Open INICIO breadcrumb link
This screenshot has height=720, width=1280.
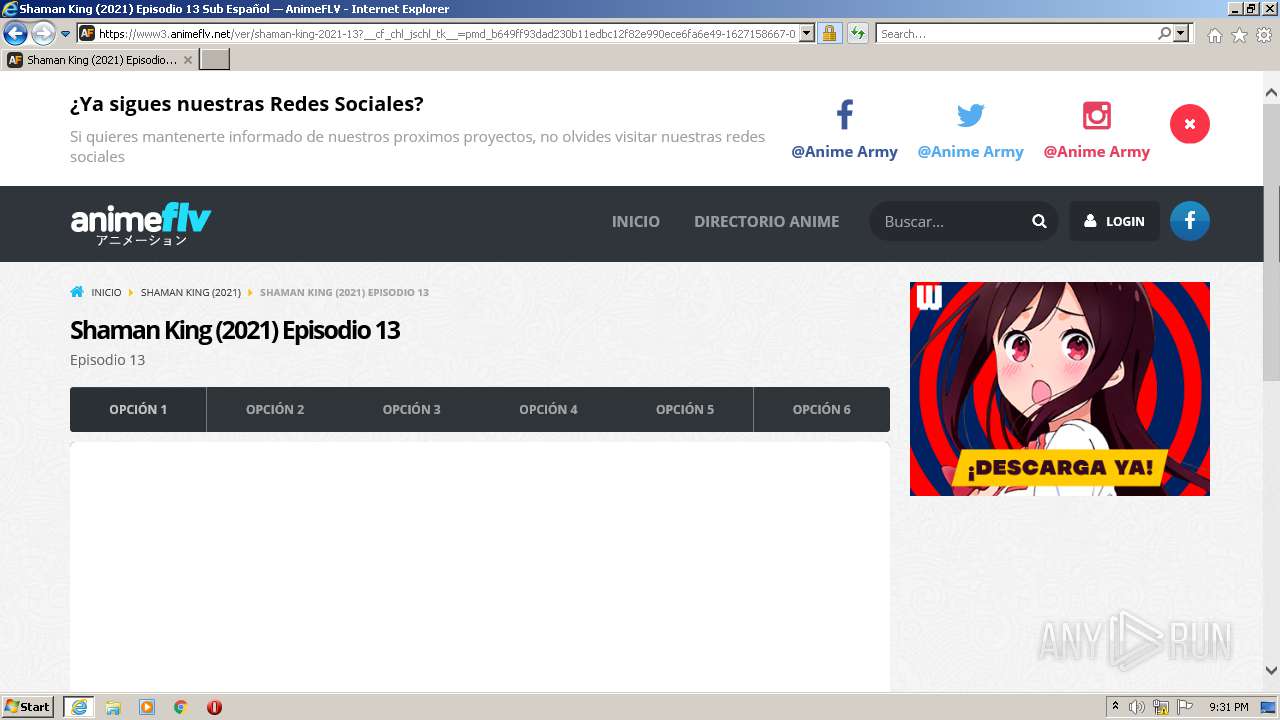pyautogui.click(x=106, y=293)
